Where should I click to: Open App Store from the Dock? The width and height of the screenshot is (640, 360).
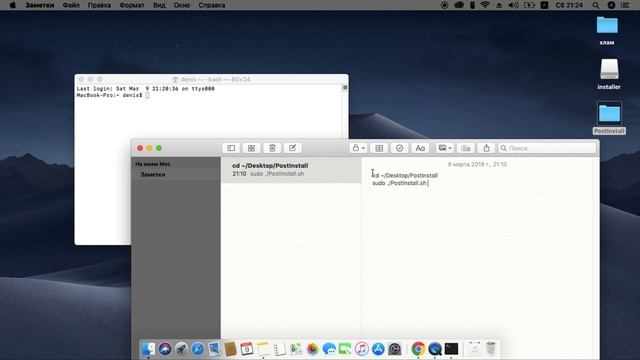point(378,349)
